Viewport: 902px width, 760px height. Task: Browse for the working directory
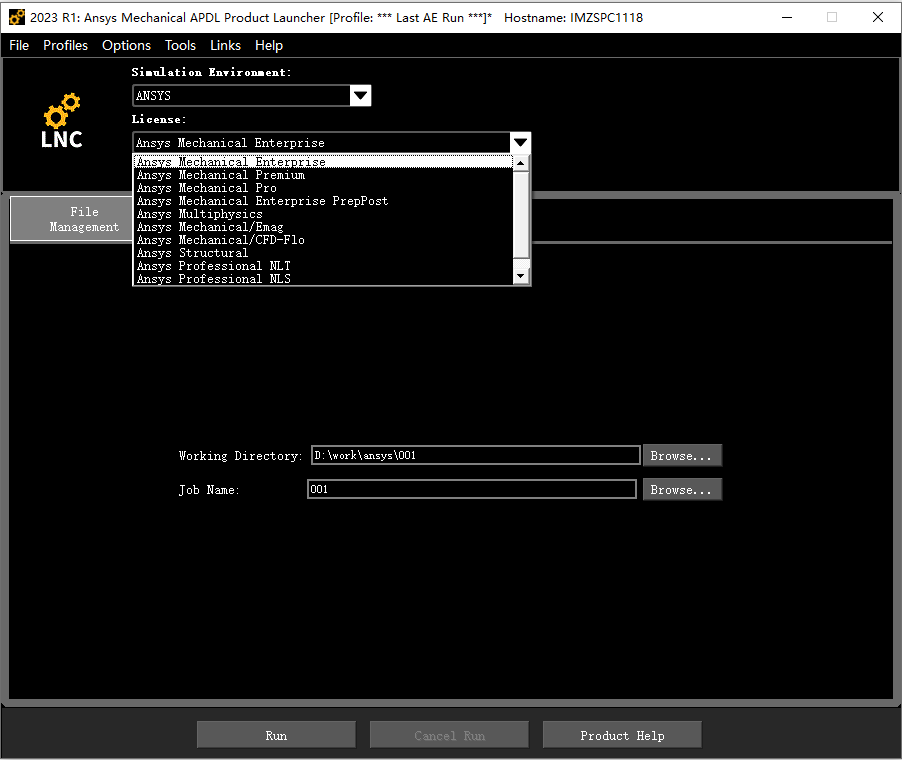[682, 456]
